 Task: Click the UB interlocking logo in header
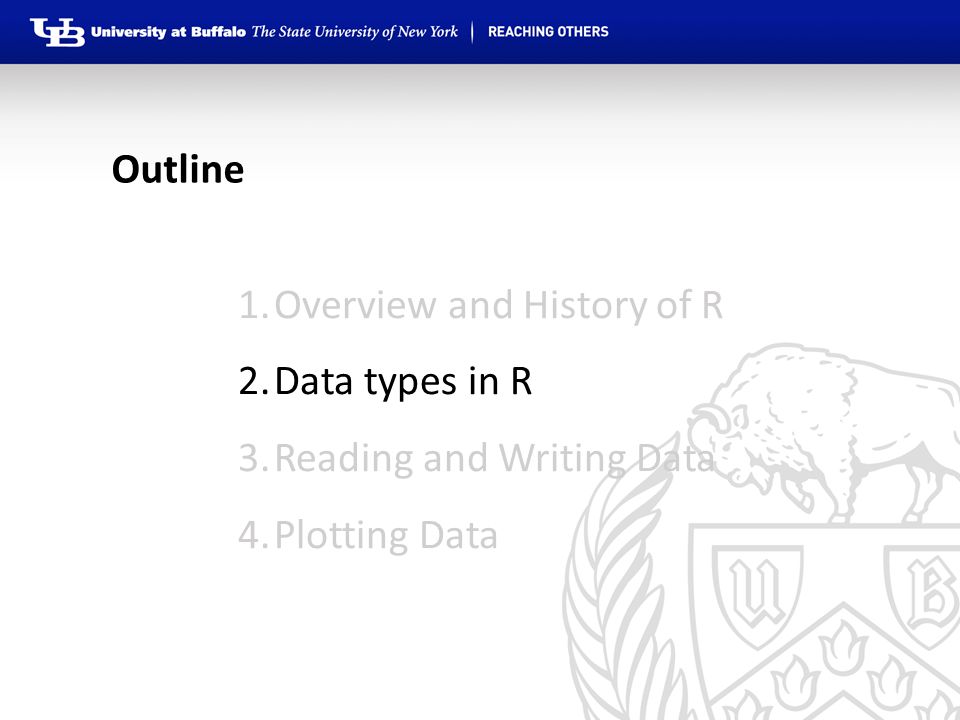[x=58, y=32]
